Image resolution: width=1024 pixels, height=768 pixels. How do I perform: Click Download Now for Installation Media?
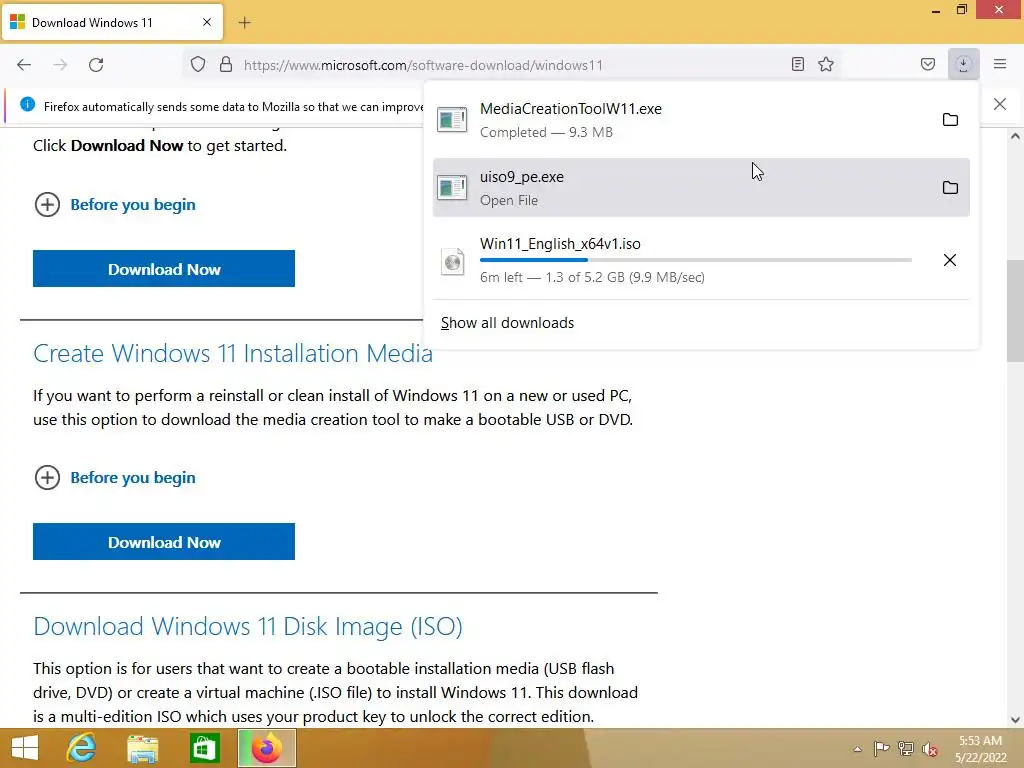click(x=164, y=541)
